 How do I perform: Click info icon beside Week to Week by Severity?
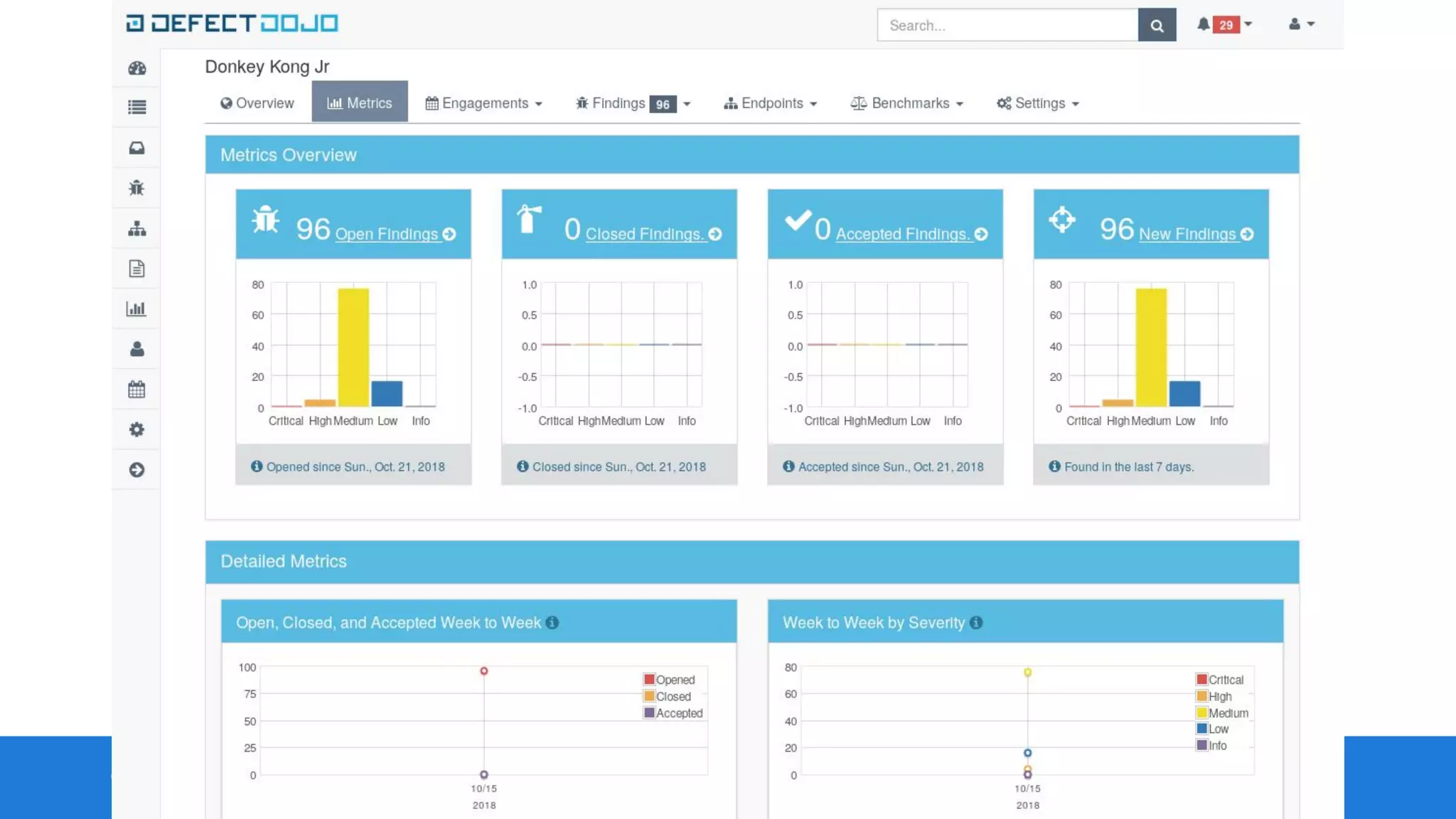(976, 623)
